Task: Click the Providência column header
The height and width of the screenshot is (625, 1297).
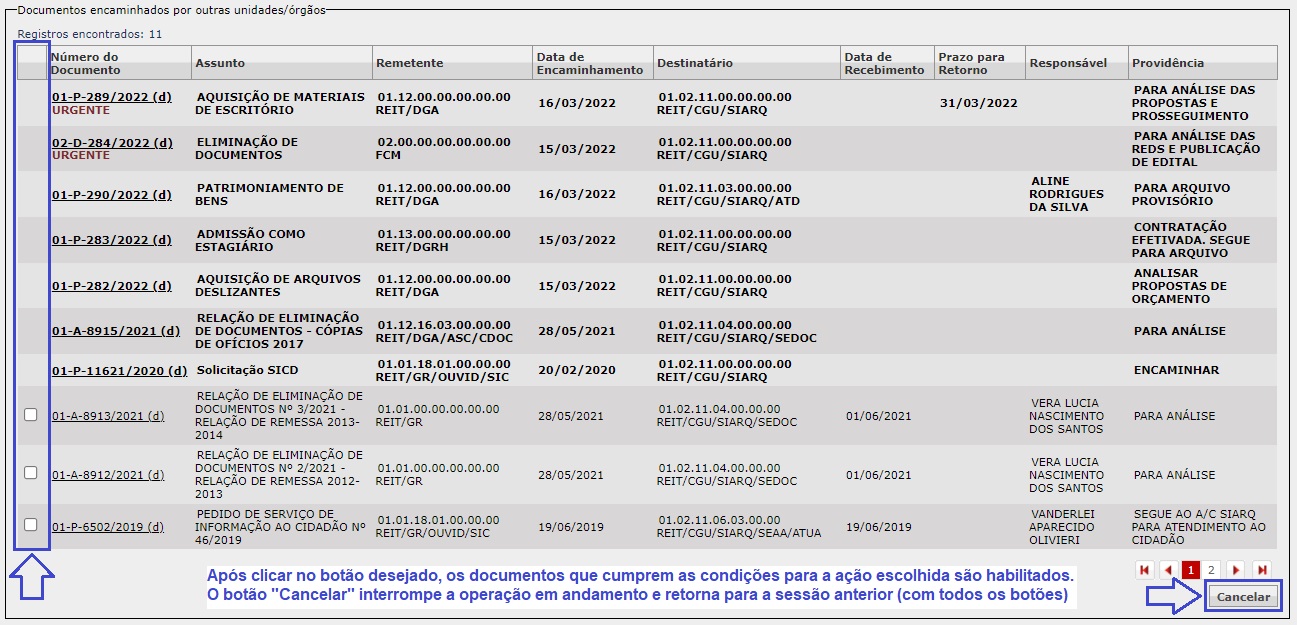Action: 1203,63
